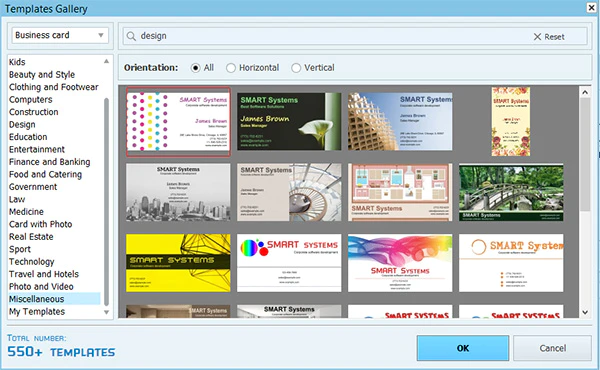Choose the garden bridge photo template
The width and height of the screenshot is (600, 370).
pyautogui.click(x=511, y=192)
